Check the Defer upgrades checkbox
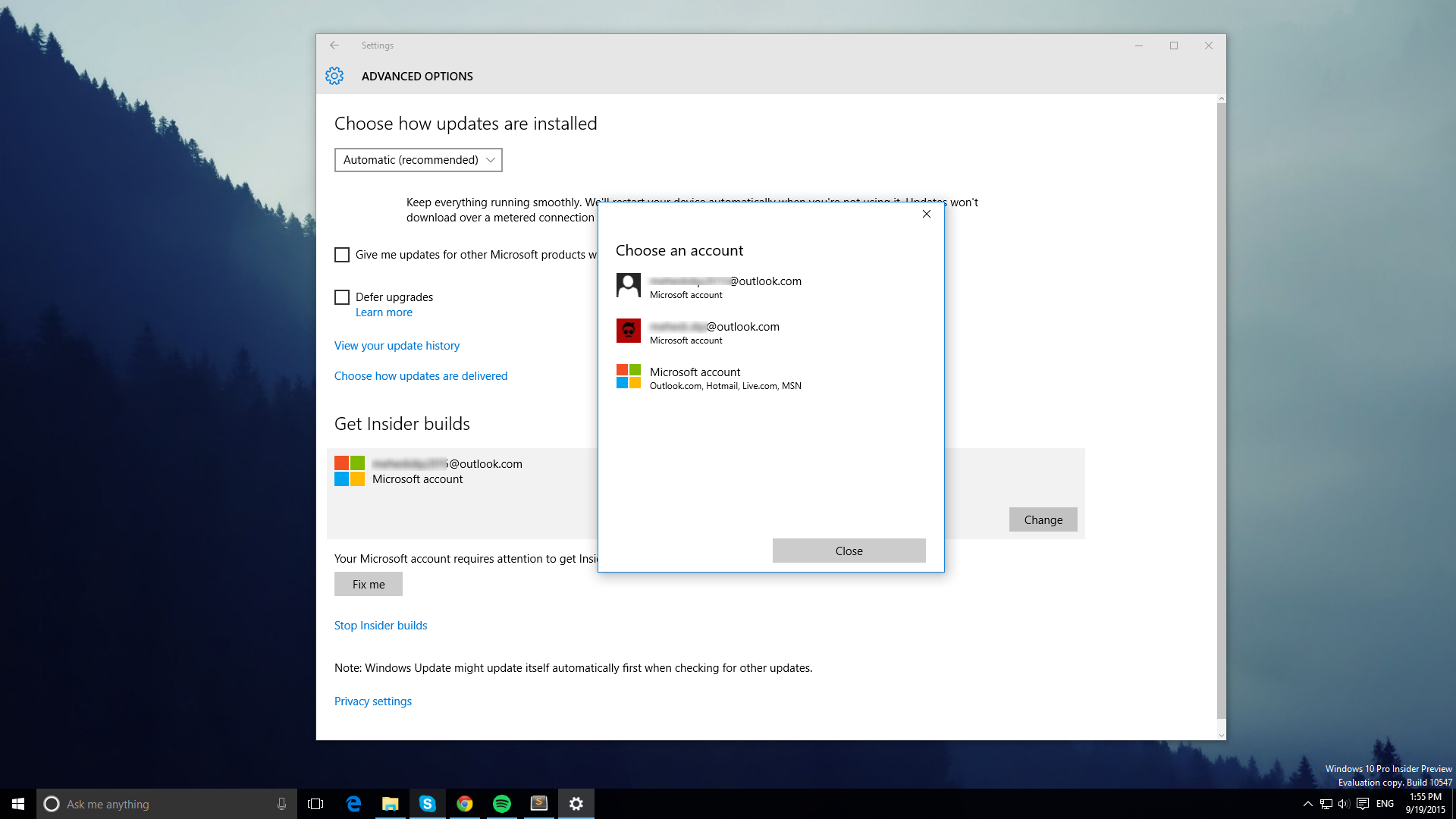 (342, 297)
